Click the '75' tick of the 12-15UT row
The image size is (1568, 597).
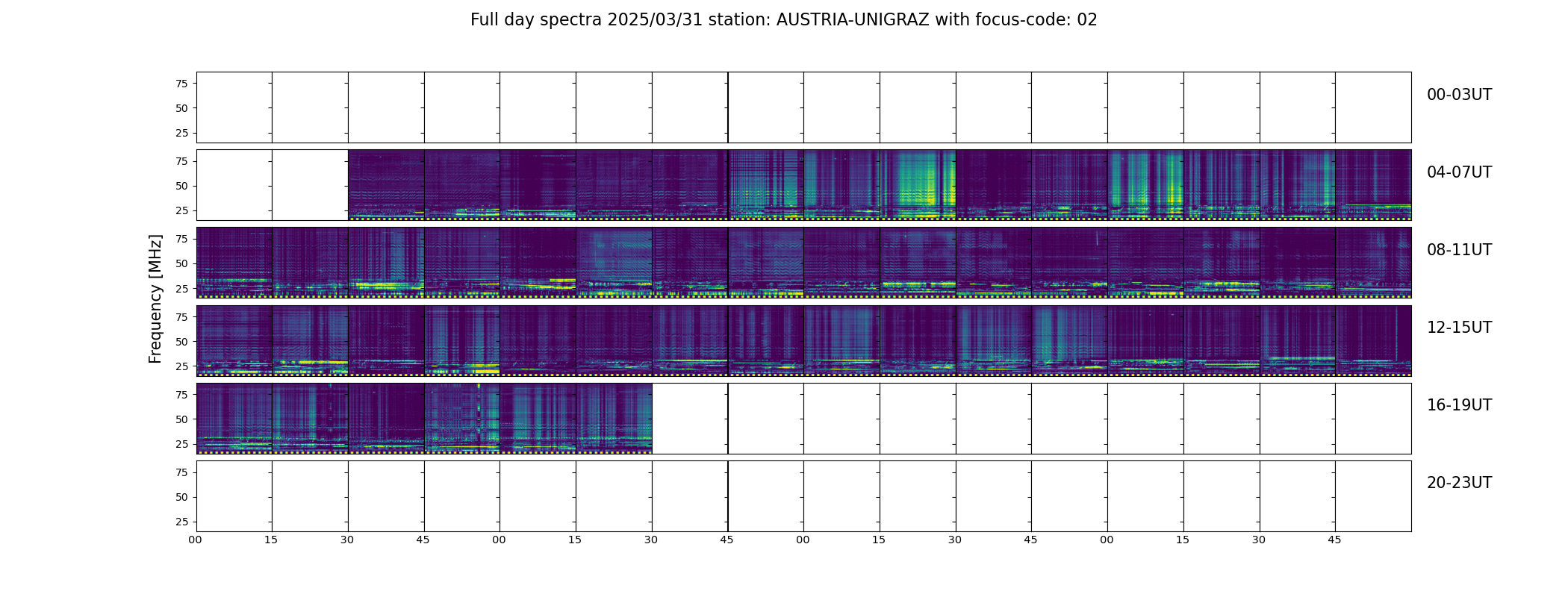click(181, 316)
